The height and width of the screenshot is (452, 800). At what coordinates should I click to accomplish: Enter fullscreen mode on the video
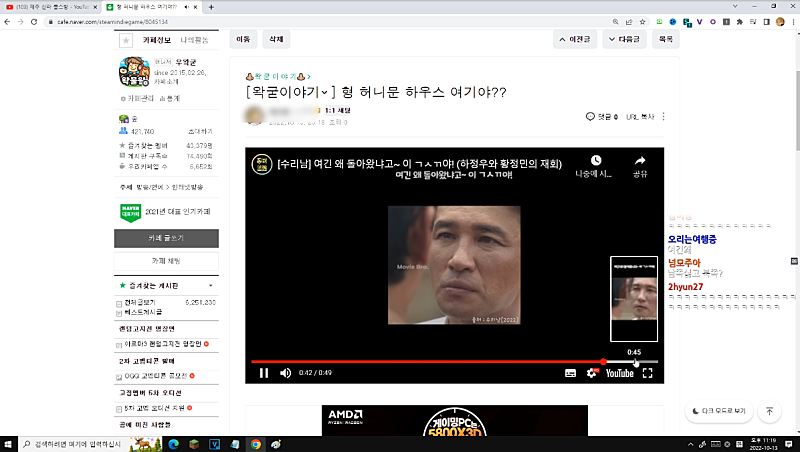click(647, 373)
